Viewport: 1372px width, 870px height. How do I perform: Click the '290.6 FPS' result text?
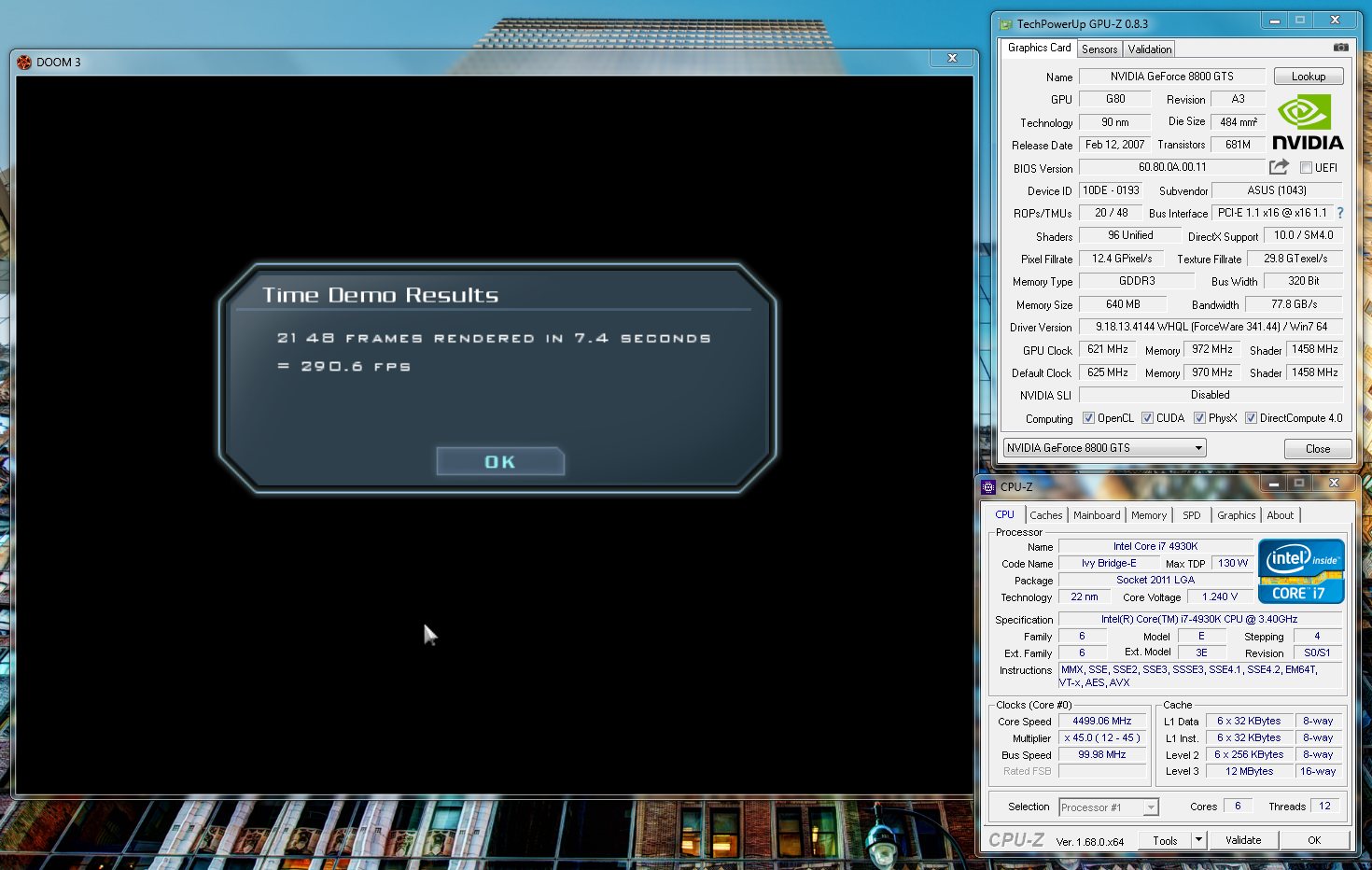(x=344, y=367)
